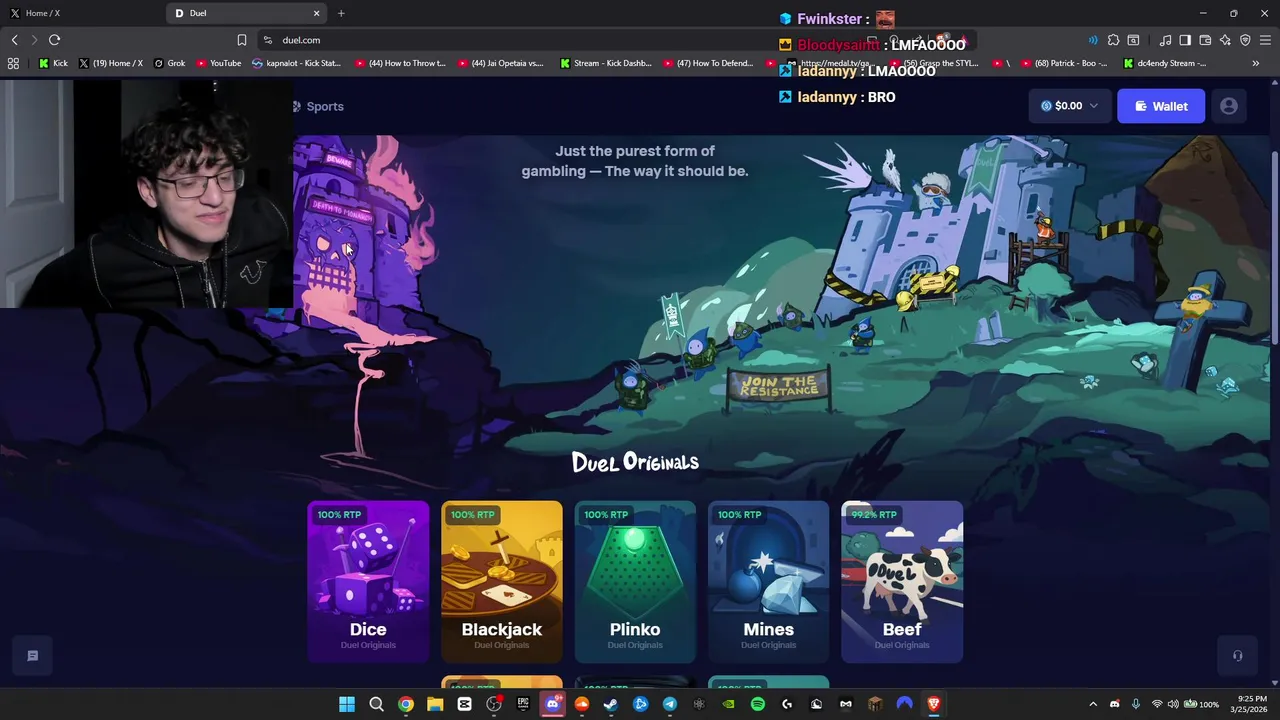Open the Beef game card
Image resolution: width=1280 pixels, height=720 pixels.
pyautogui.click(x=902, y=581)
